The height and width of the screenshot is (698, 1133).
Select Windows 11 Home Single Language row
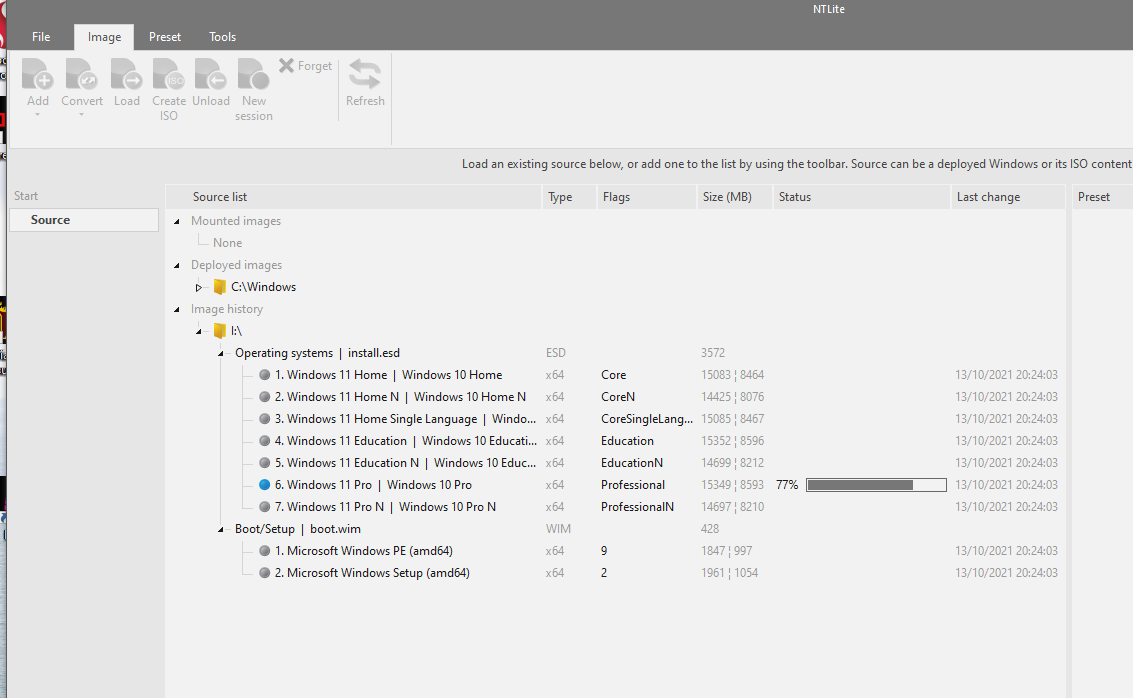coord(616,419)
